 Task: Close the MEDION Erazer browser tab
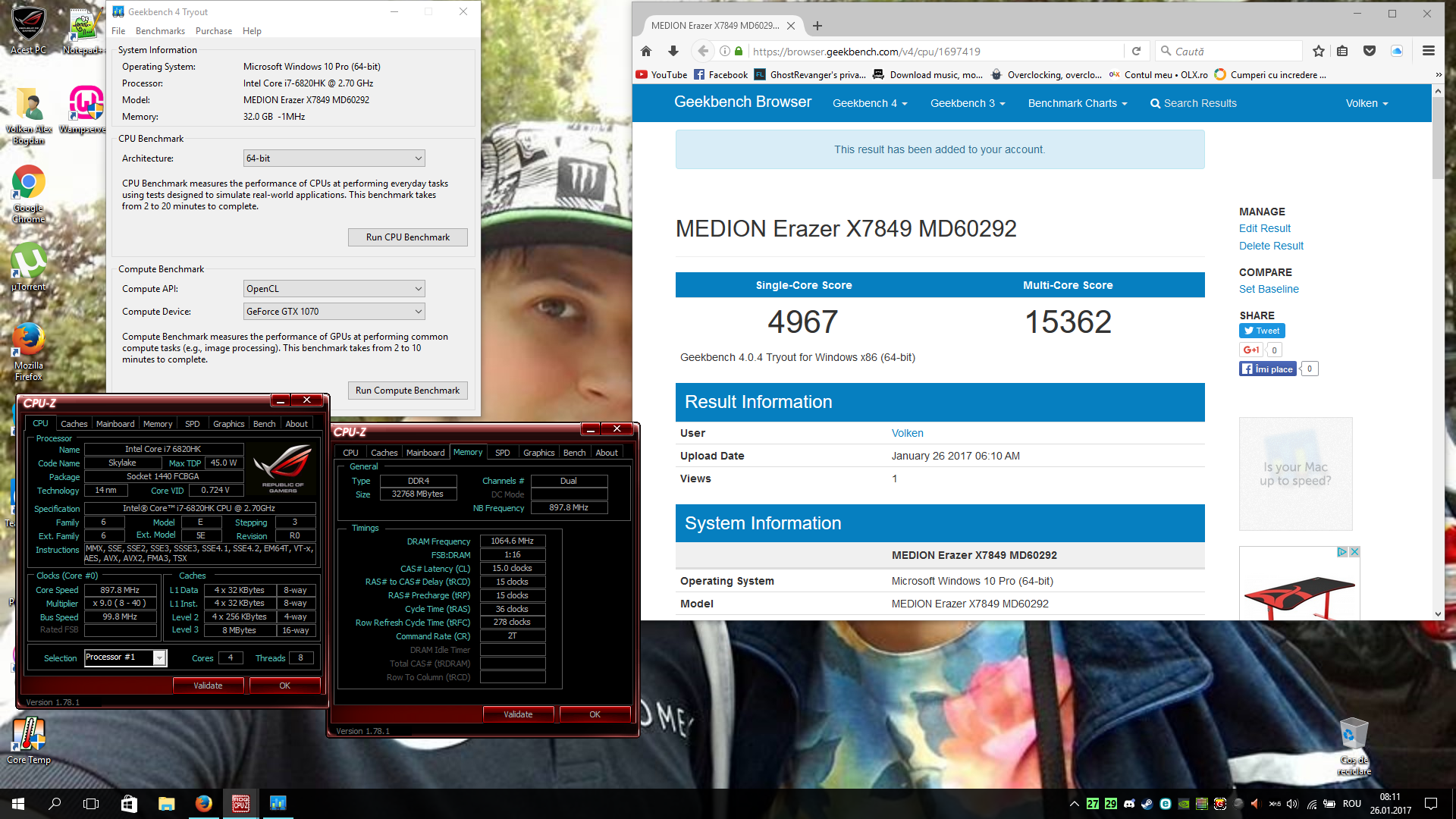tap(791, 26)
